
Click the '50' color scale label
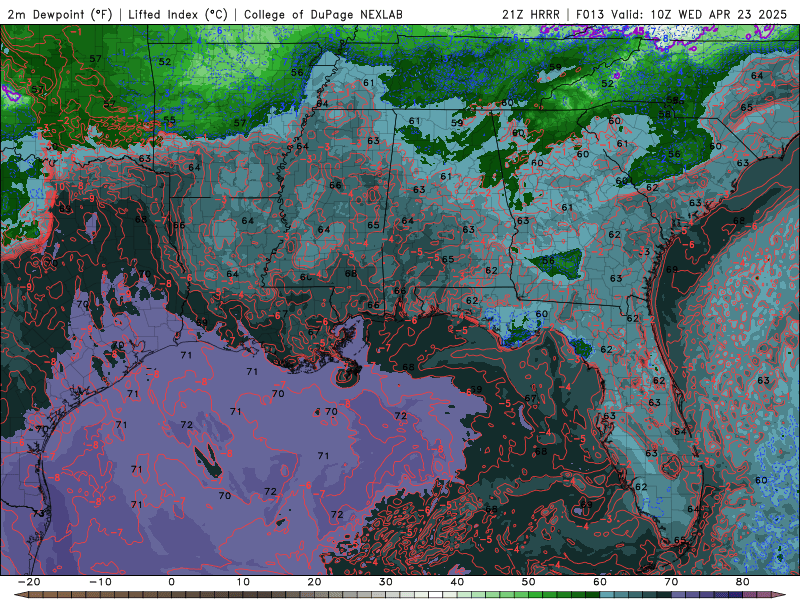pyautogui.click(x=529, y=582)
